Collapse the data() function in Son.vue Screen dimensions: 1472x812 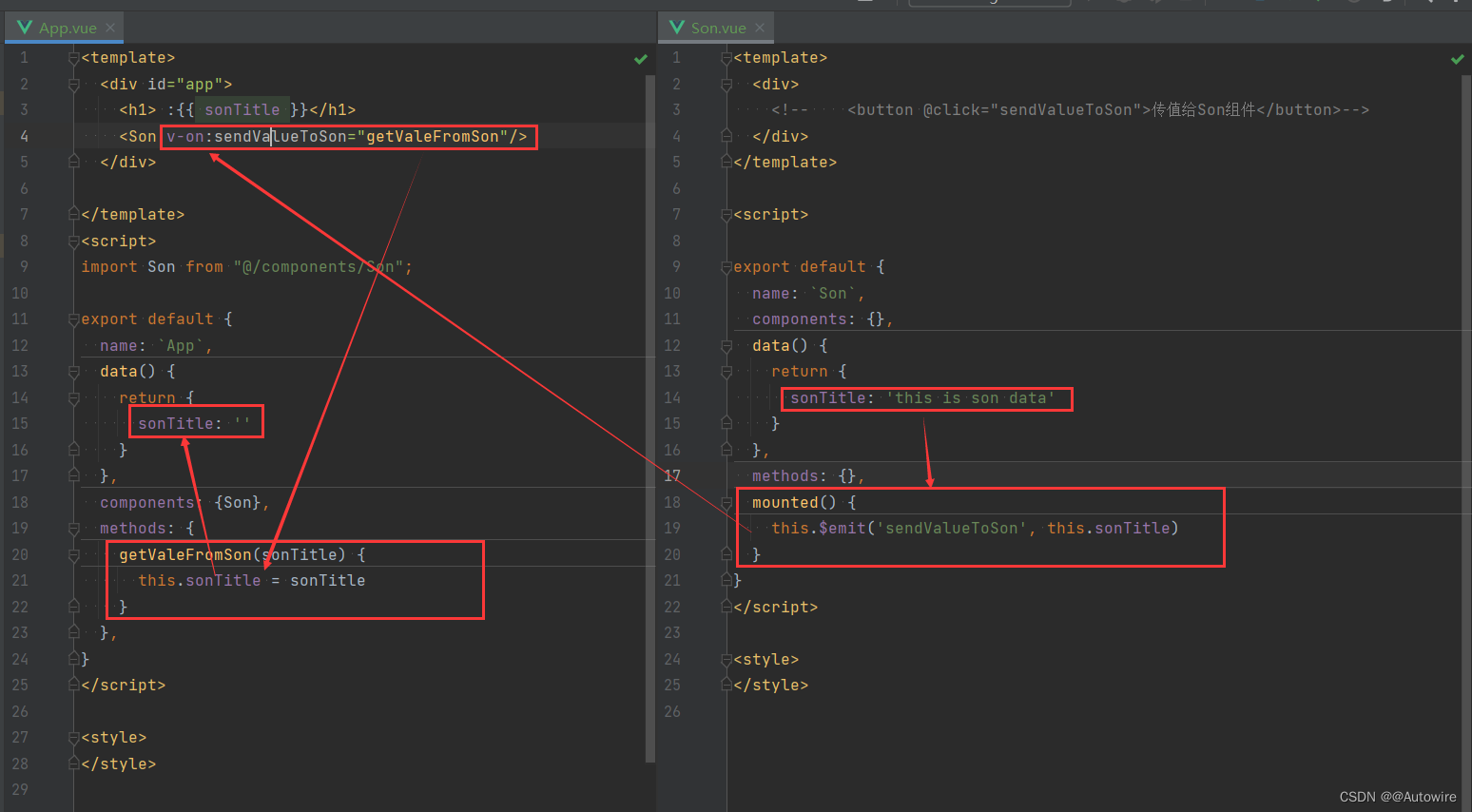pos(726,346)
